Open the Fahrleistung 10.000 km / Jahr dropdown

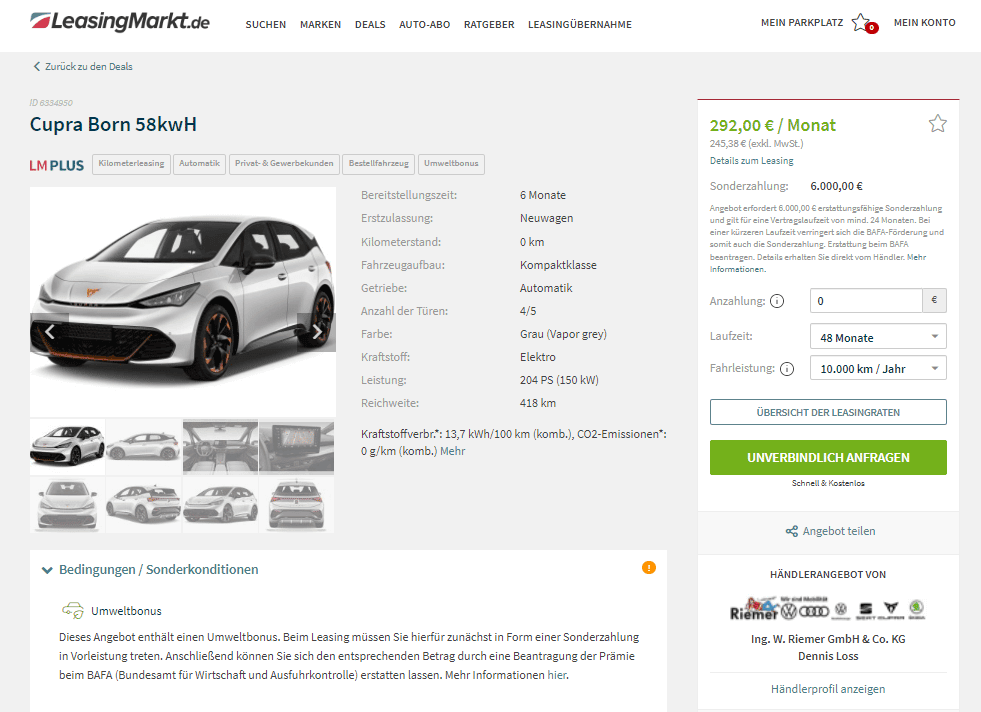878,368
